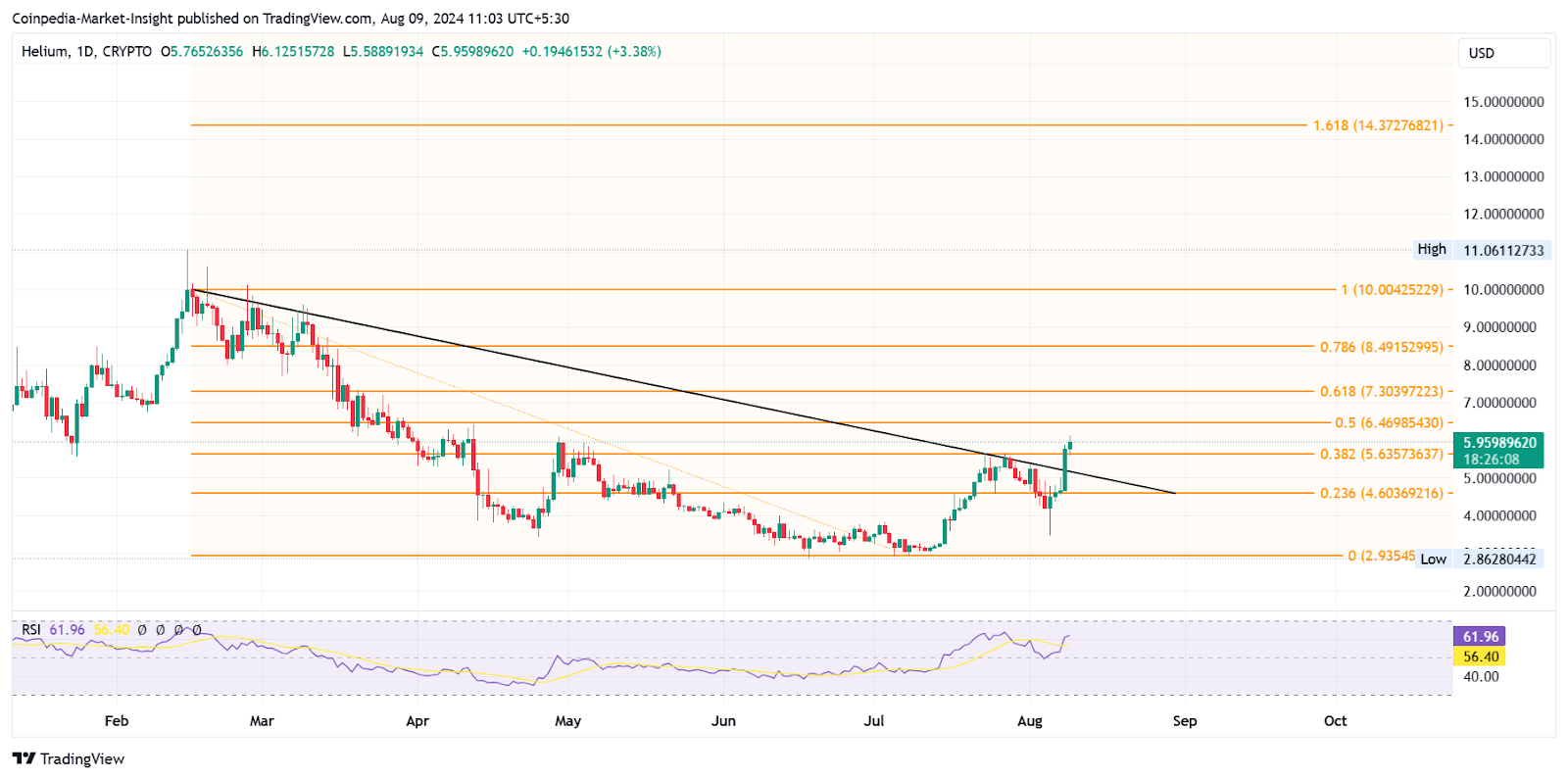Viewport: 1568px width, 779px height.
Task: Click the chart publication header by Coinpedia-Market-Insight
Action: coord(290,18)
